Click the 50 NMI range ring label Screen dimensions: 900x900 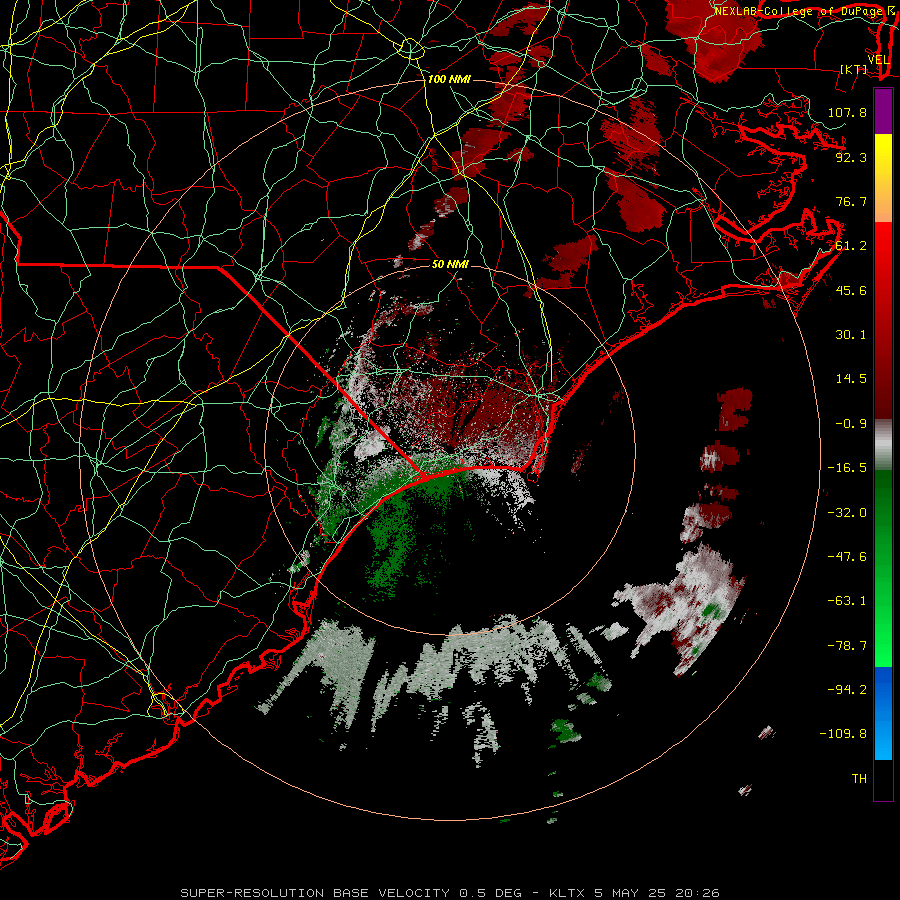coord(450,264)
